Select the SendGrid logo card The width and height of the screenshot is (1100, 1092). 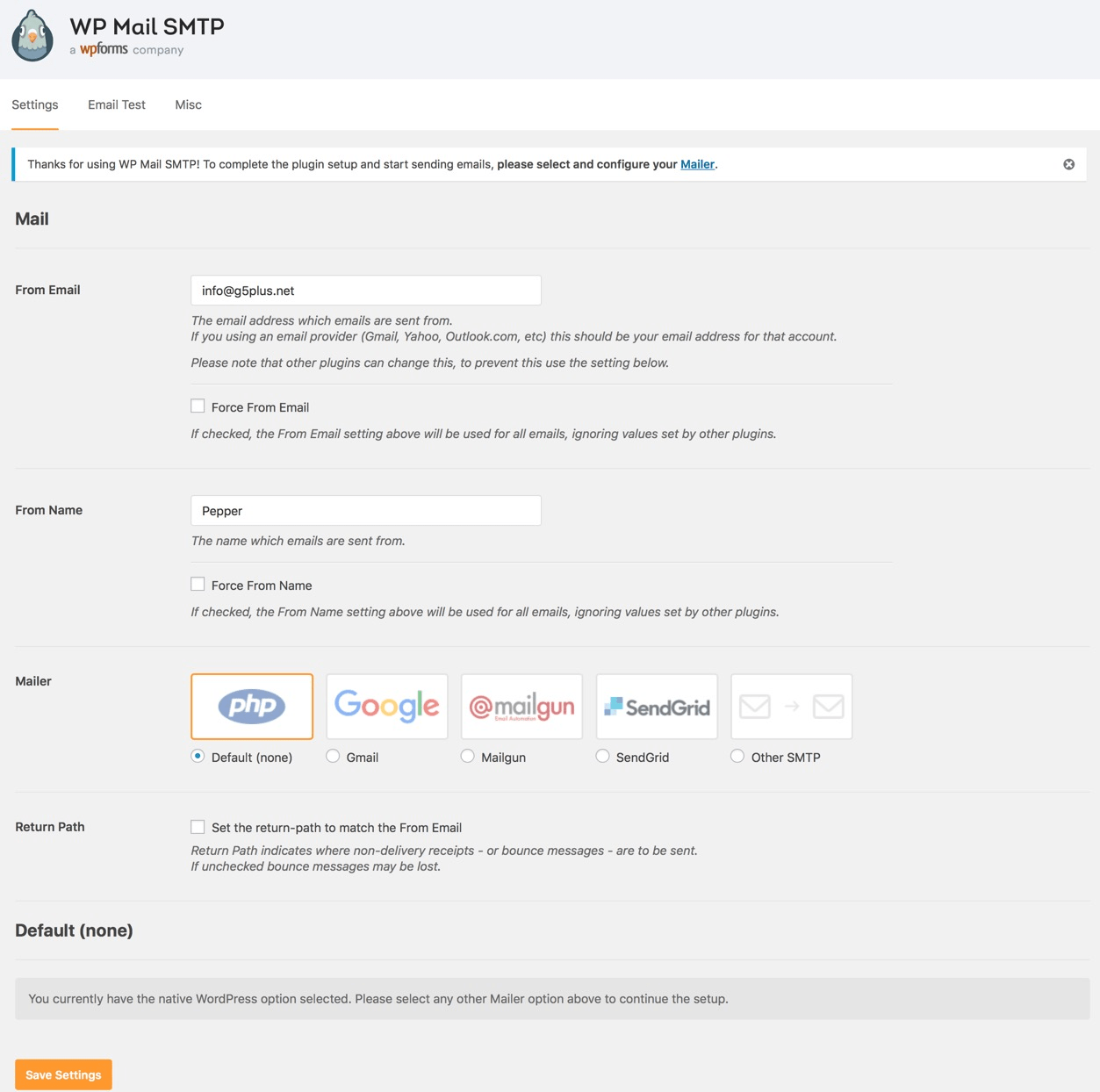tap(658, 707)
